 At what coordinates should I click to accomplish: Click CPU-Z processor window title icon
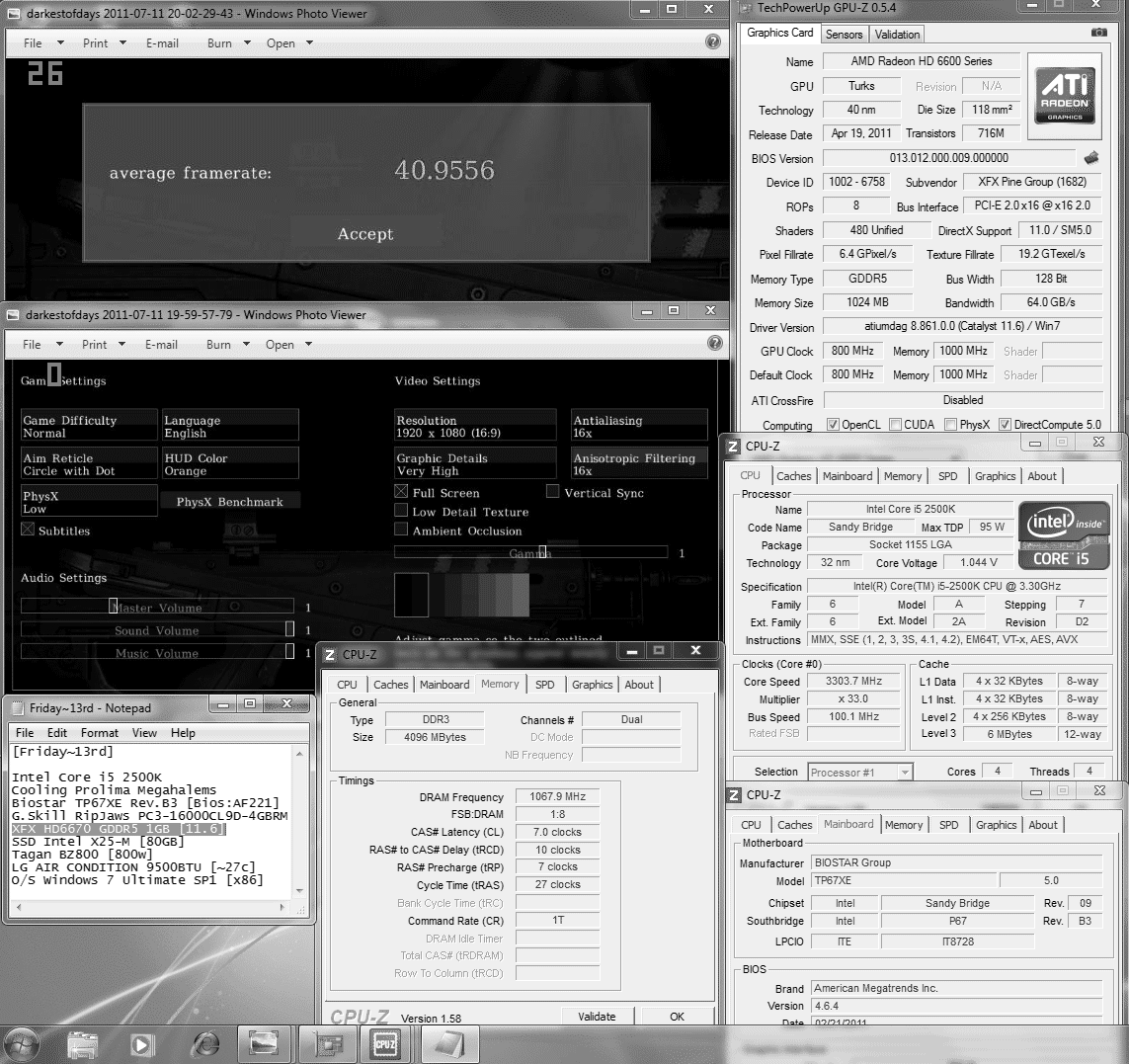(733, 446)
